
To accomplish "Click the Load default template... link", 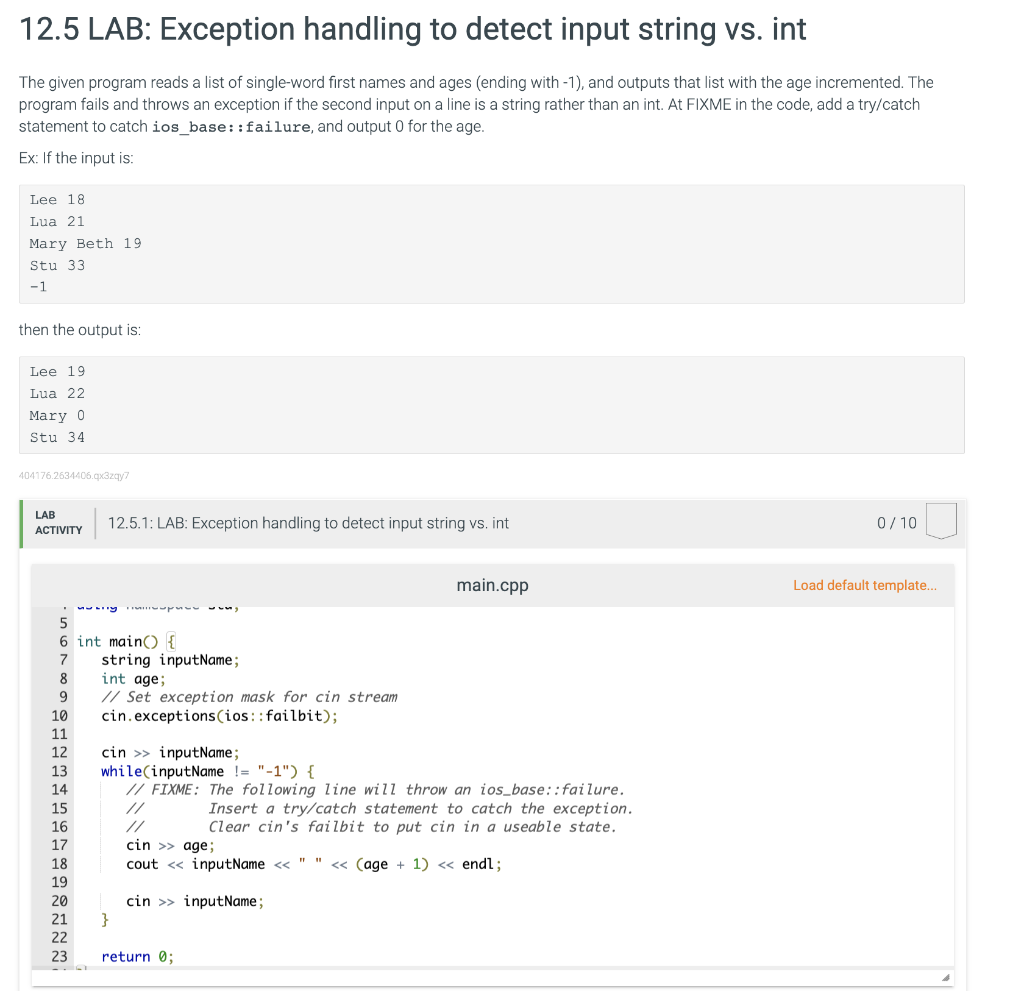I will point(864,585).
